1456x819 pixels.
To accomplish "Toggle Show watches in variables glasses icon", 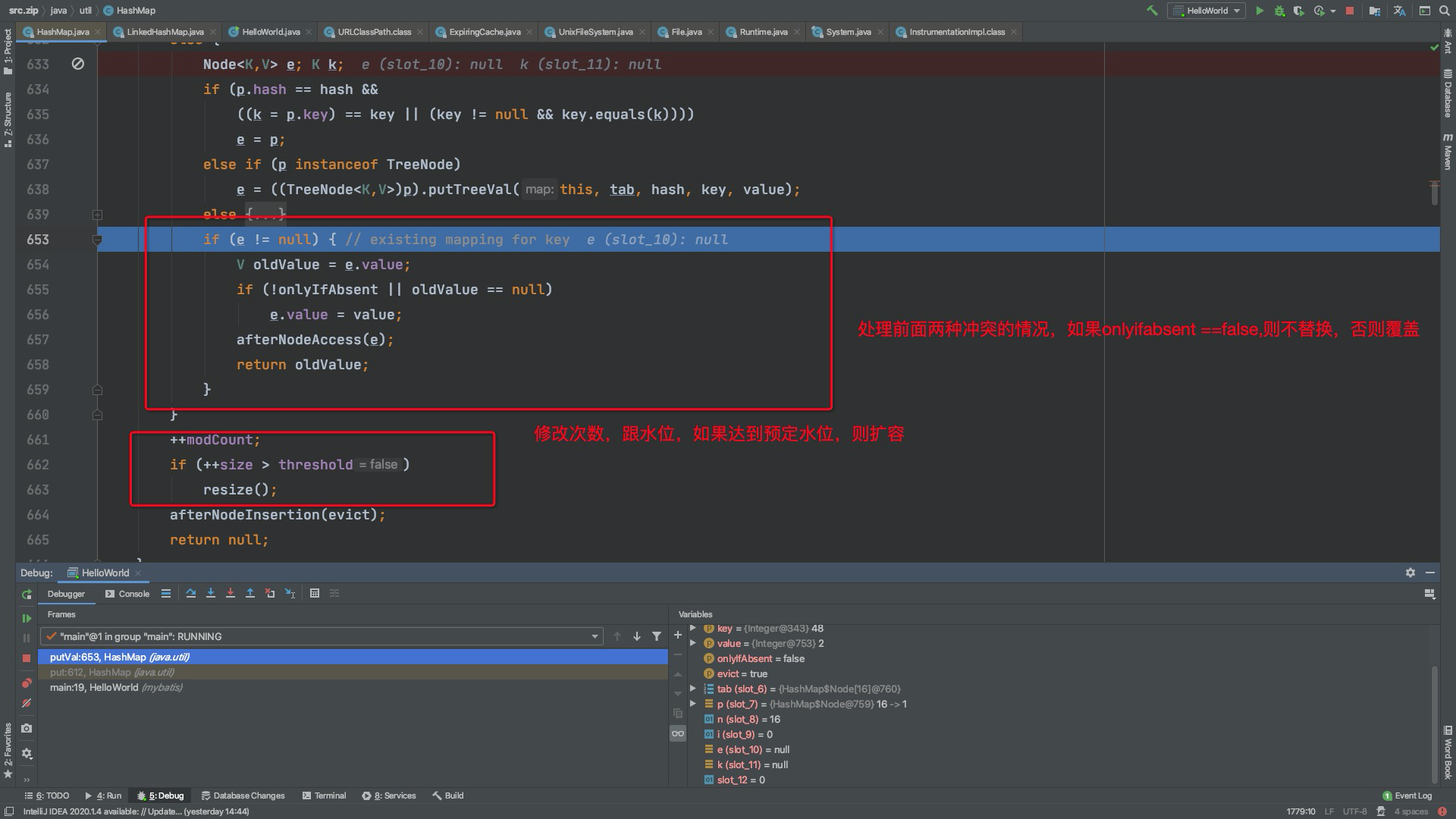I will (678, 733).
